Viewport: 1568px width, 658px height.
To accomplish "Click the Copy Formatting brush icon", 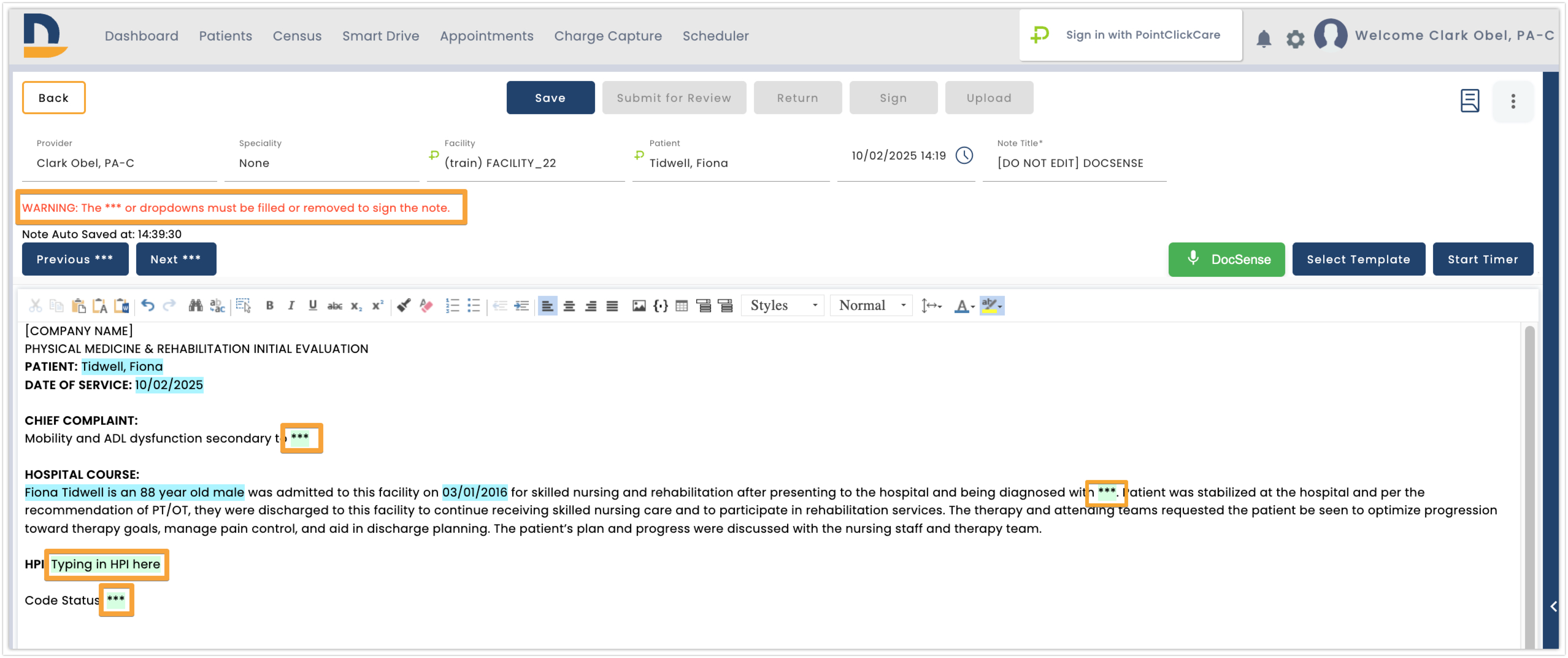I will point(404,306).
